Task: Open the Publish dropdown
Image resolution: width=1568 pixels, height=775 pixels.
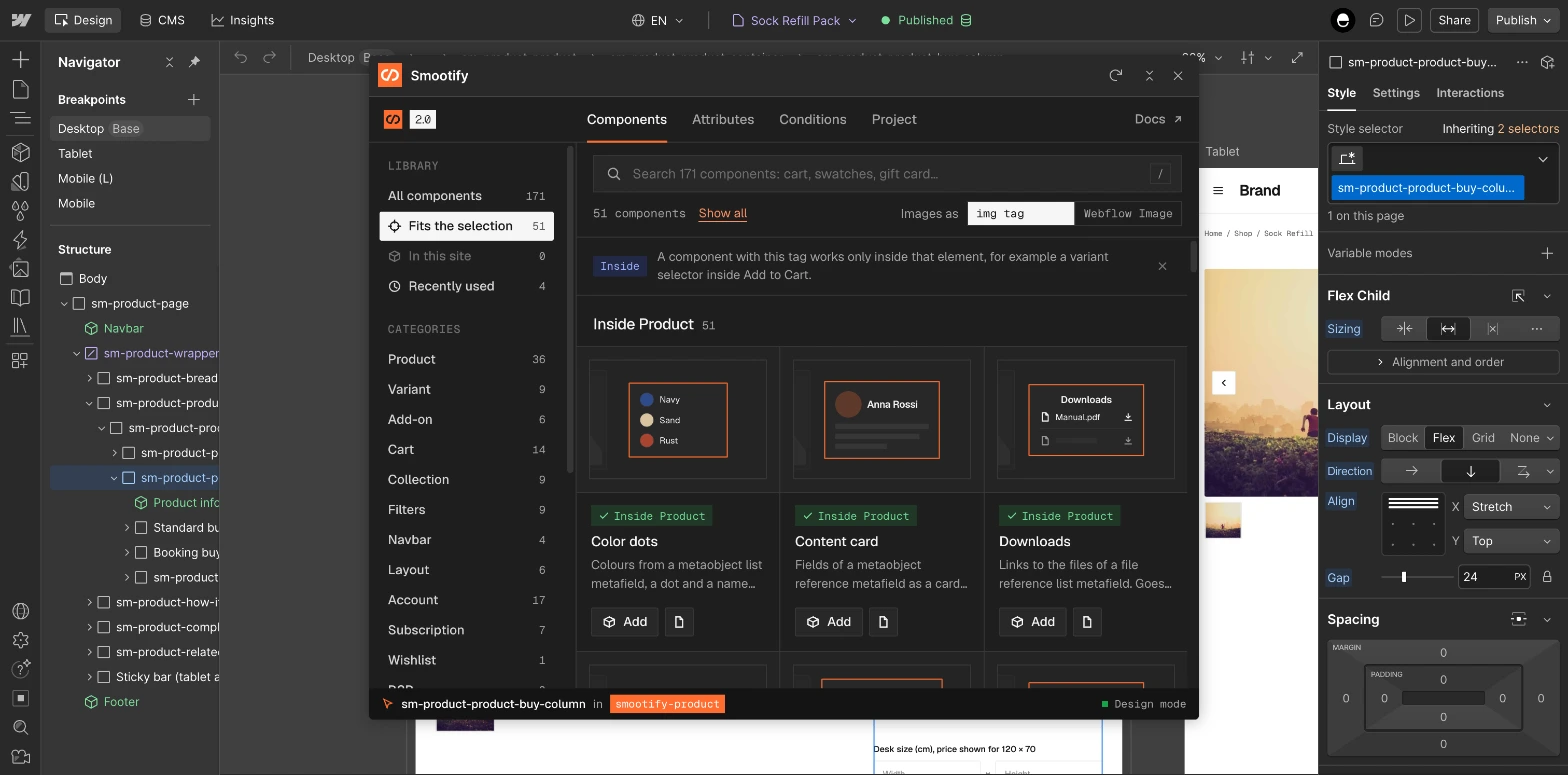Action: coord(1523,20)
